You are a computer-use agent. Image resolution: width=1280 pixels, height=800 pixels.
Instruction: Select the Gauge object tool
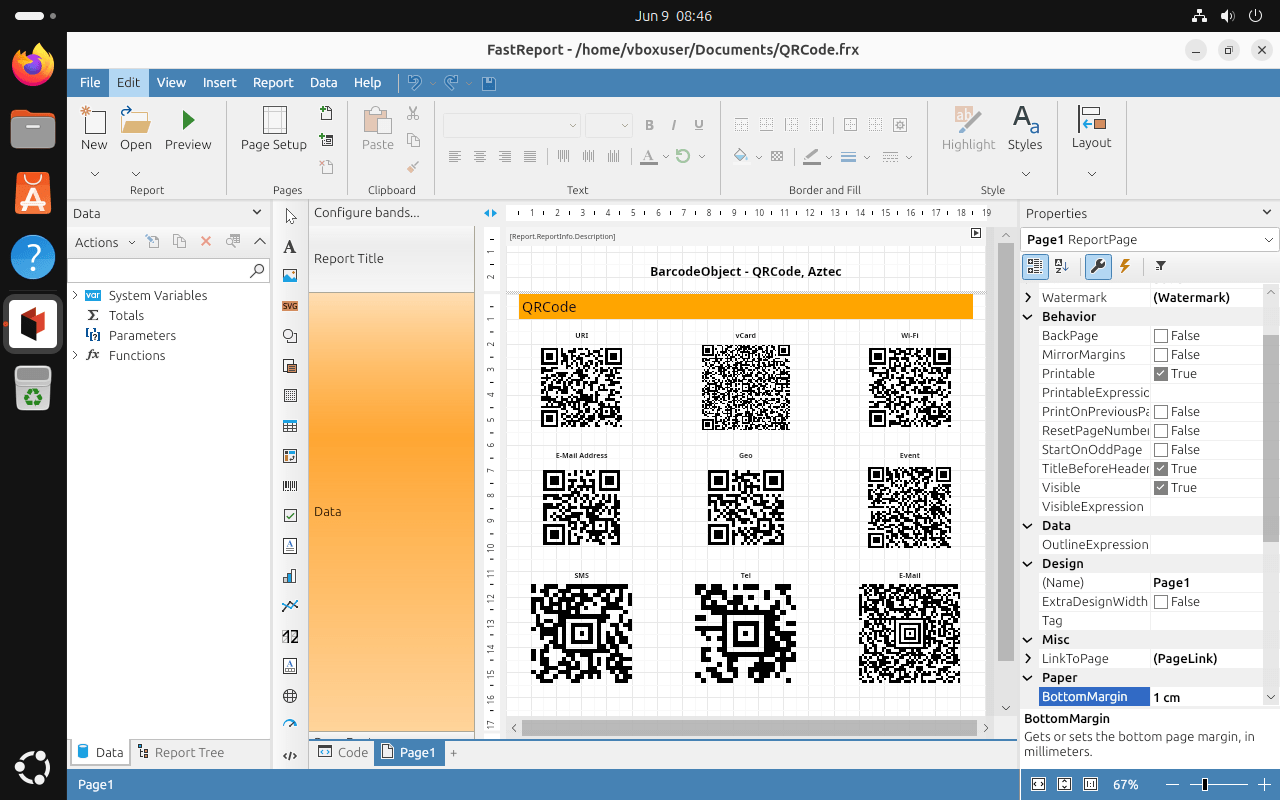tap(291, 726)
